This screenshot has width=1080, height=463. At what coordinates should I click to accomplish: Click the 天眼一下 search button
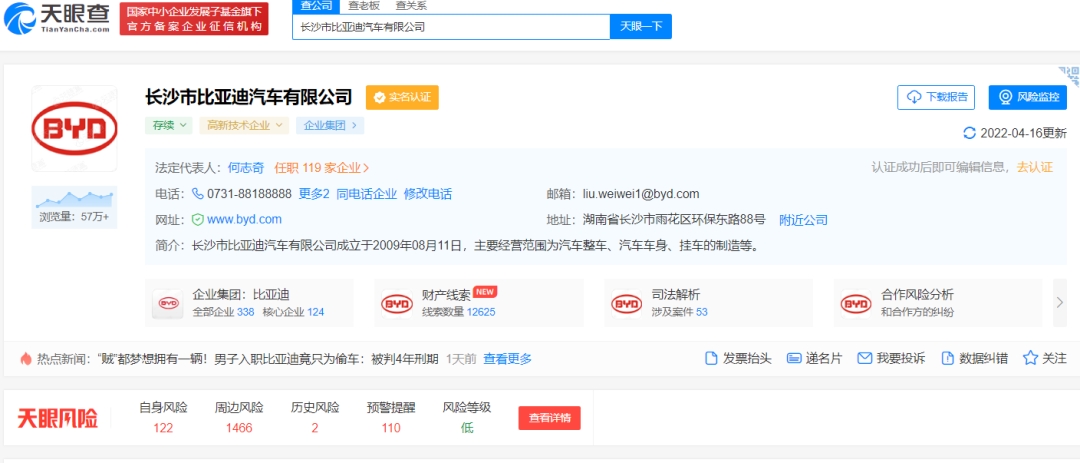[641, 27]
